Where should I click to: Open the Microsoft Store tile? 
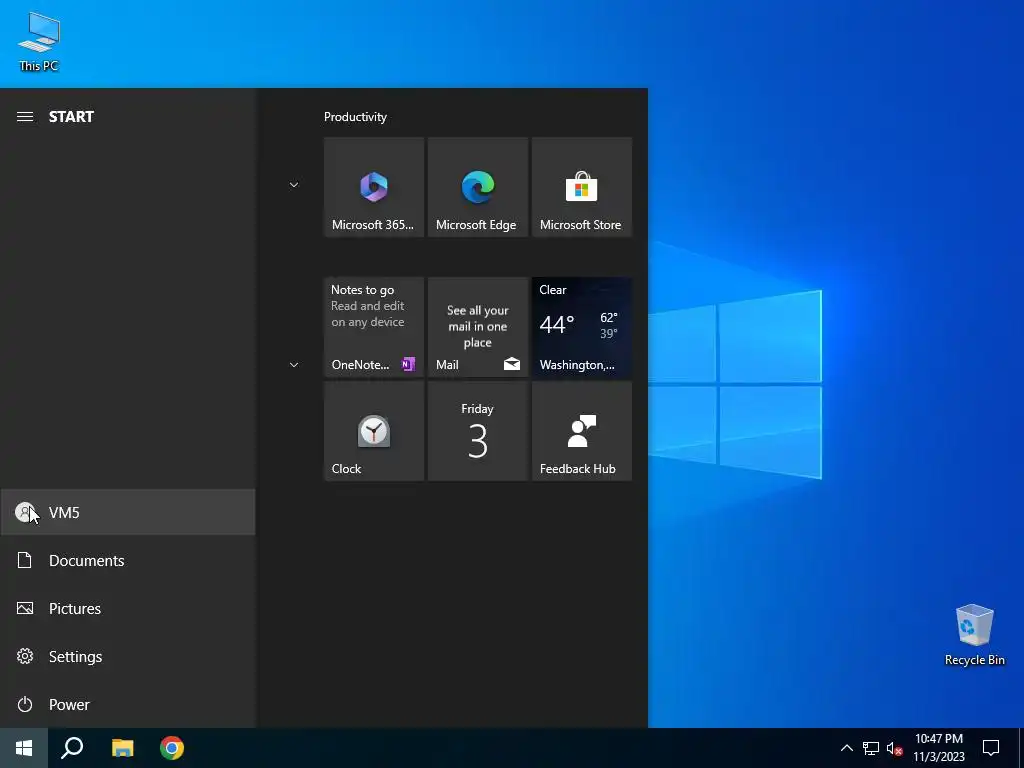(x=581, y=187)
